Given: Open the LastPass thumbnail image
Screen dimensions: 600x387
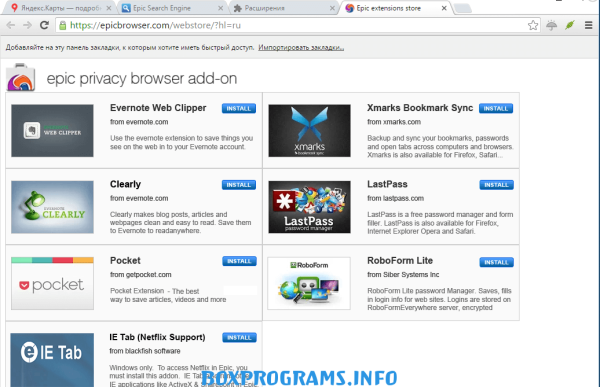Looking at the screenshot, I should tap(309, 207).
